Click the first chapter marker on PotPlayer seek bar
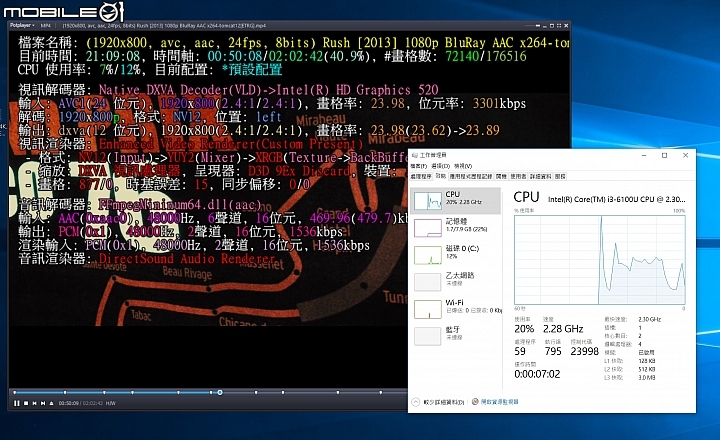Screen dimensions: 720x440 click(x=15, y=392)
